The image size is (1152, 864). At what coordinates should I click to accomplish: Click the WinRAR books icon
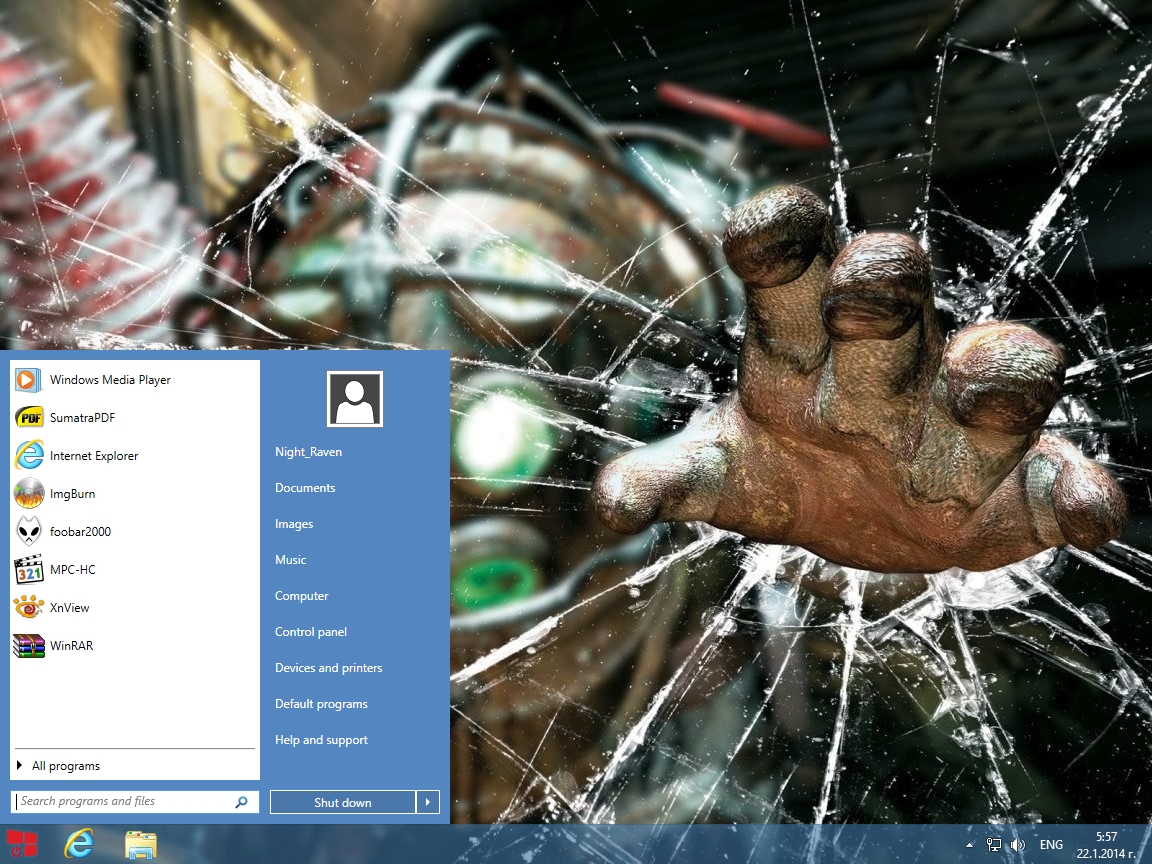point(29,646)
